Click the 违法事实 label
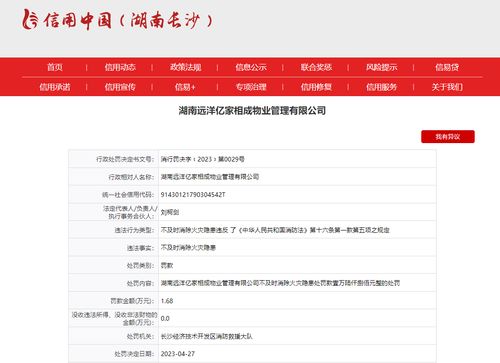This screenshot has height=363, width=500. click(x=141, y=248)
